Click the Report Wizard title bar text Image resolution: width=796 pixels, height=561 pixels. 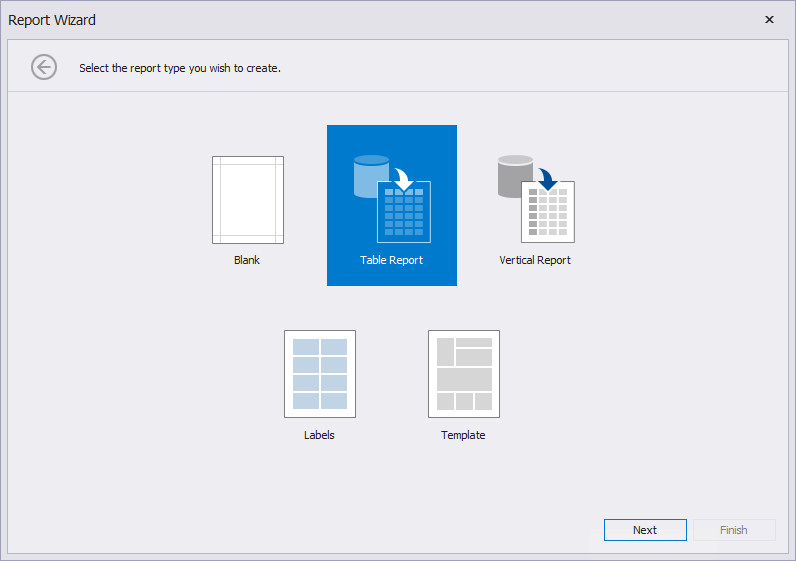[x=52, y=20]
